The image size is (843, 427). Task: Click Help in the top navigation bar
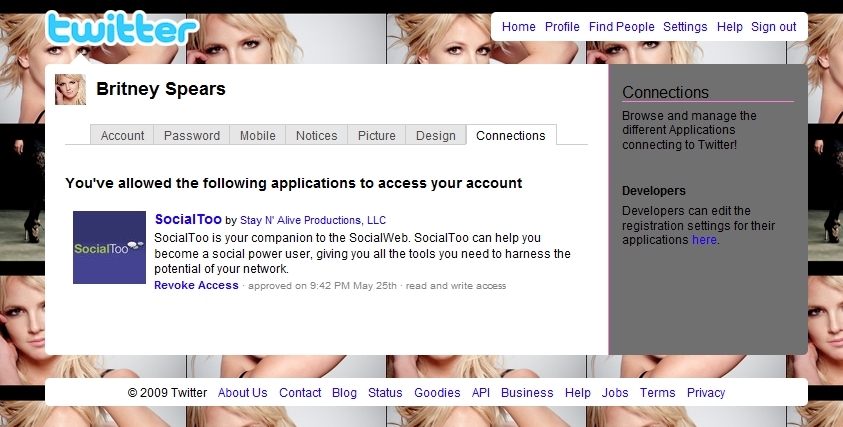[730, 27]
